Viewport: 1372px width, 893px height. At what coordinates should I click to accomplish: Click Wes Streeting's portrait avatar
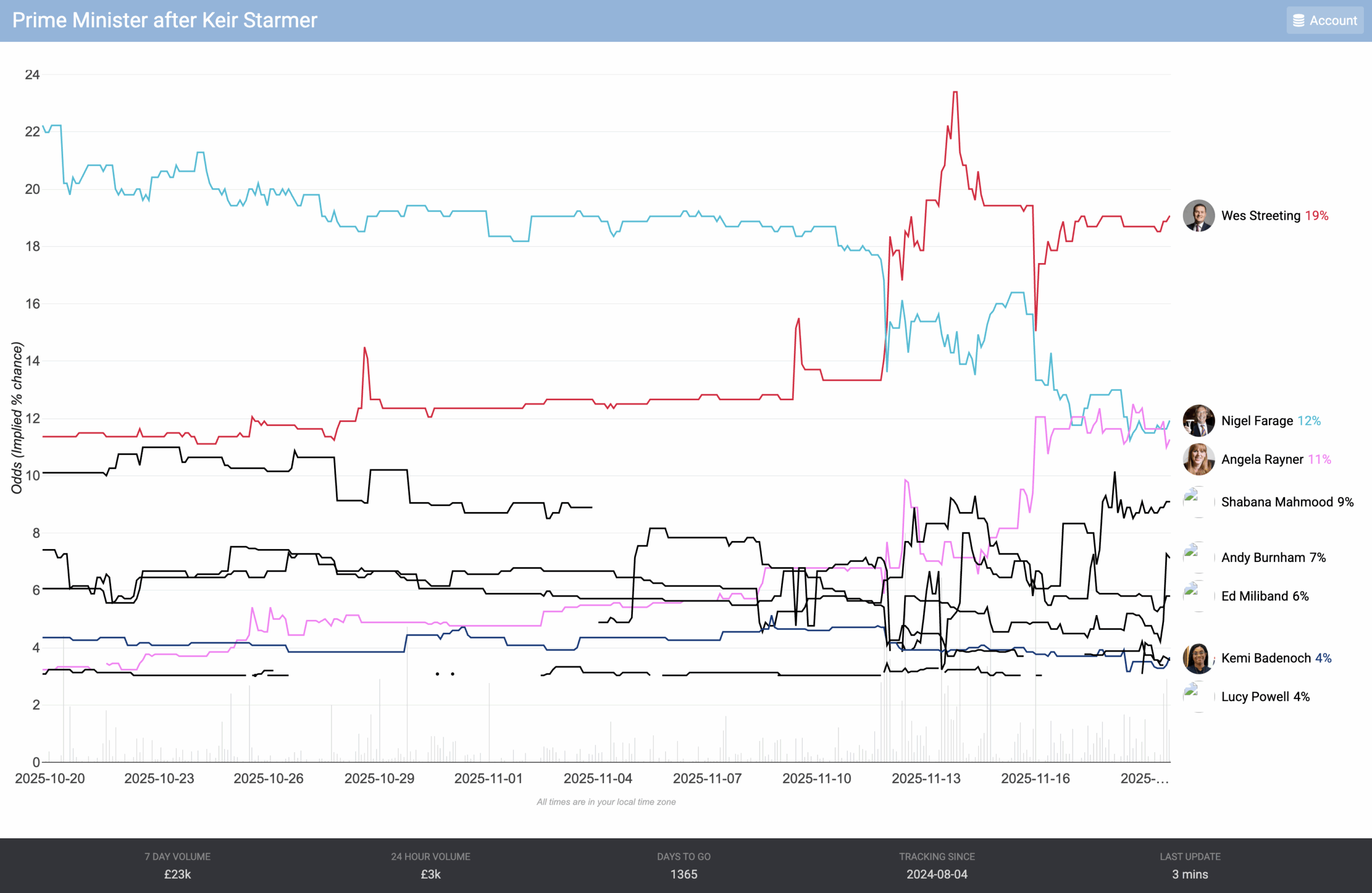tap(1198, 215)
